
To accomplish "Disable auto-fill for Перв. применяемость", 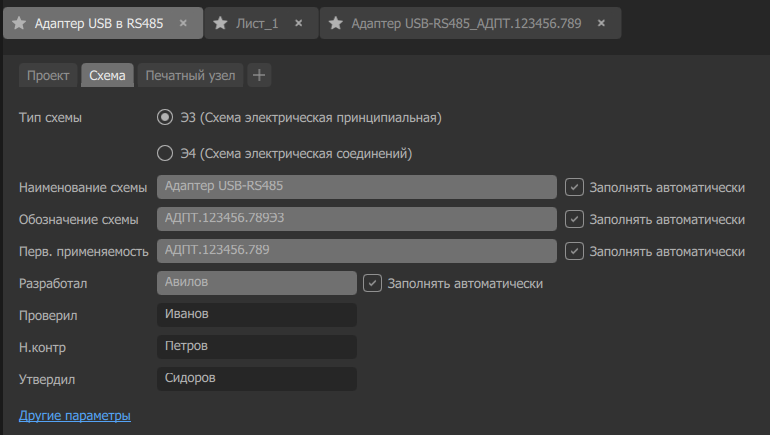I will (x=574, y=251).
